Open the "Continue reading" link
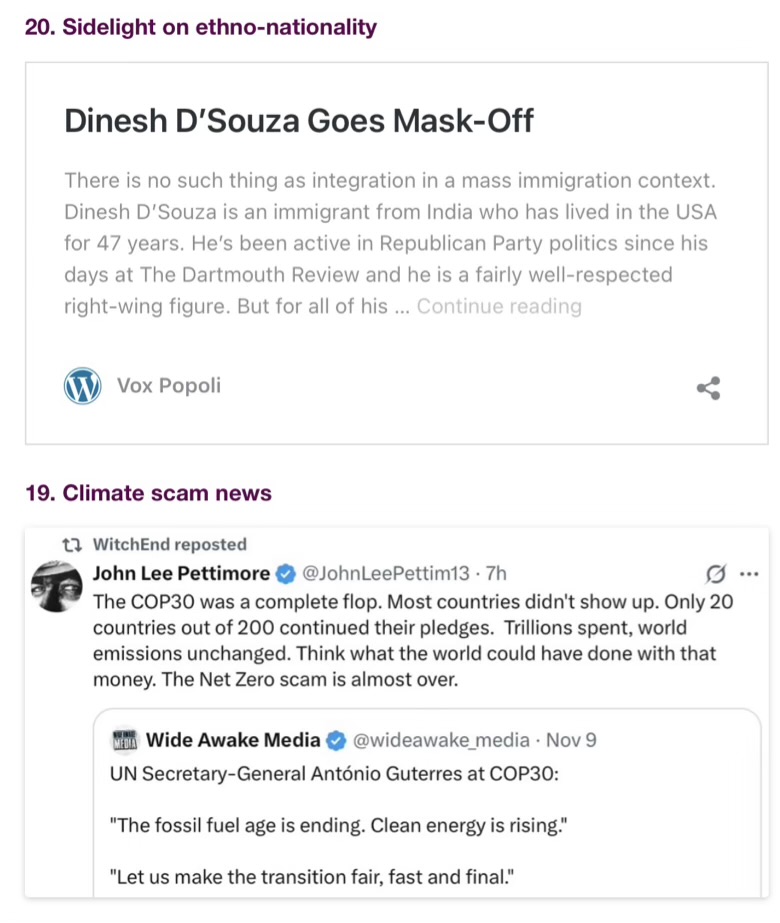 pyautogui.click(x=499, y=306)
